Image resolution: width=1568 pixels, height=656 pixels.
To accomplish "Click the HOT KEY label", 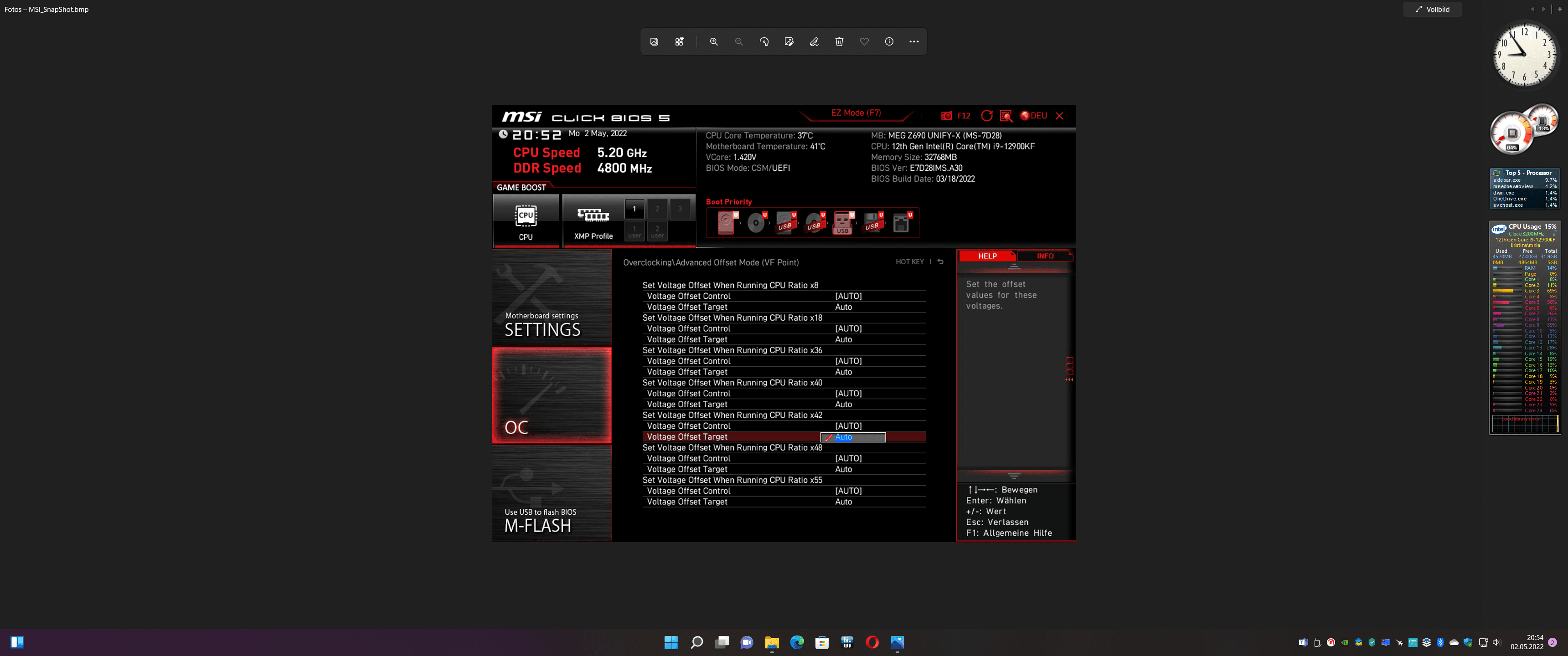I will coord(909,261).
